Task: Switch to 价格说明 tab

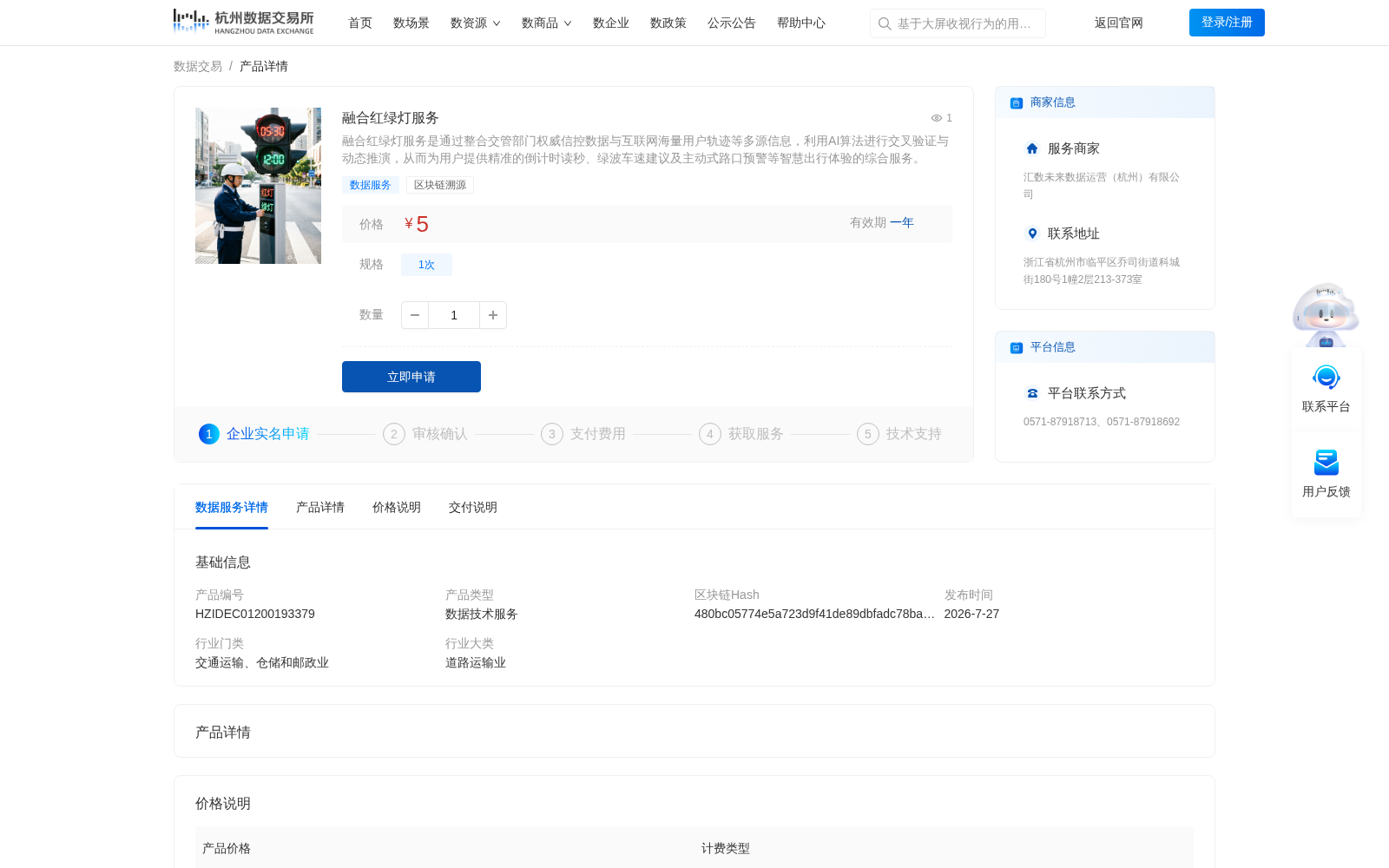Action: click(397, 507)
